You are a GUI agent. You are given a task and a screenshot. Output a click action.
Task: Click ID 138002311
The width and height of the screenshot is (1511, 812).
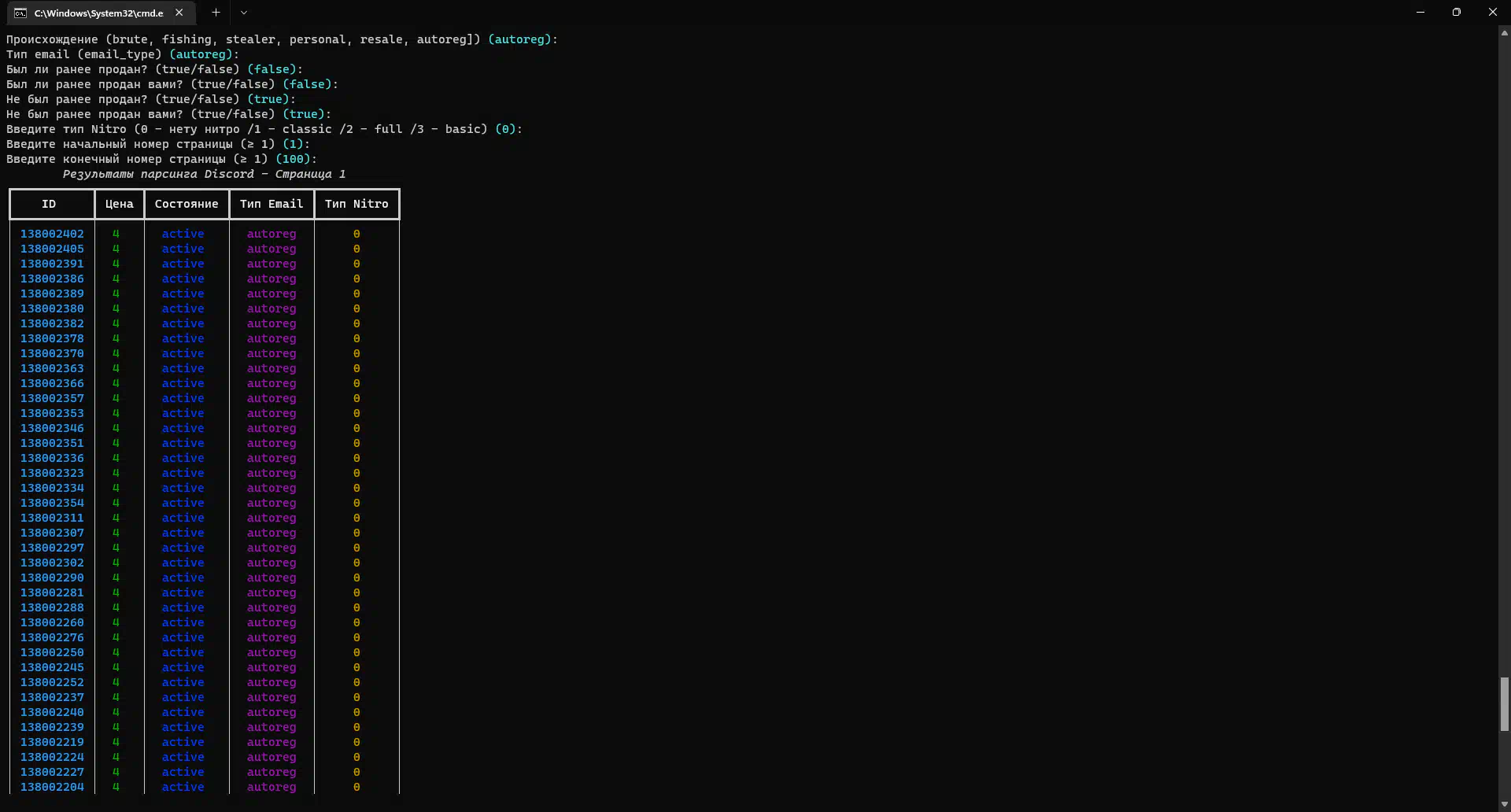click(x=52, y=518)
